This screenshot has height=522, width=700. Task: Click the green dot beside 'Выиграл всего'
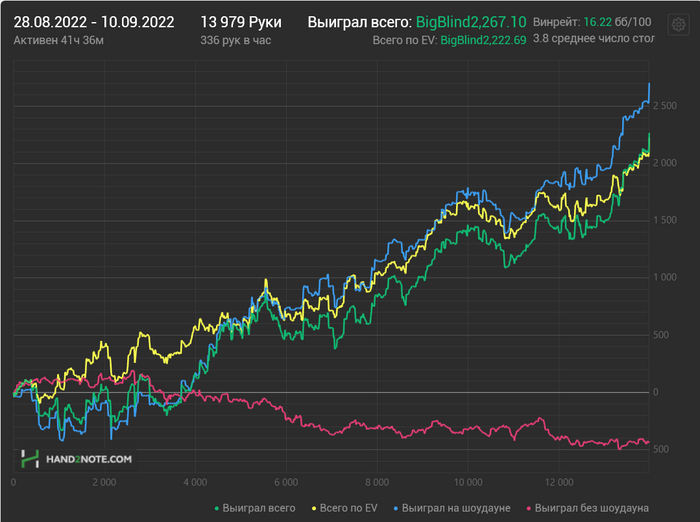(x=217, y=509)
